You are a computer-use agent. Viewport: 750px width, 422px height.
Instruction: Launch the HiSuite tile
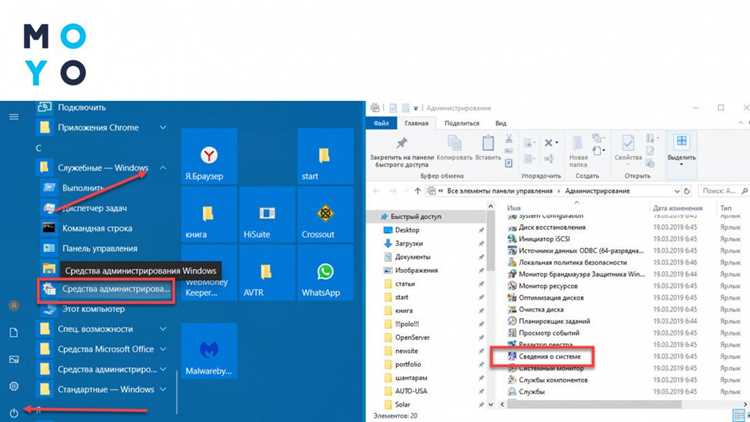point(267,215)
